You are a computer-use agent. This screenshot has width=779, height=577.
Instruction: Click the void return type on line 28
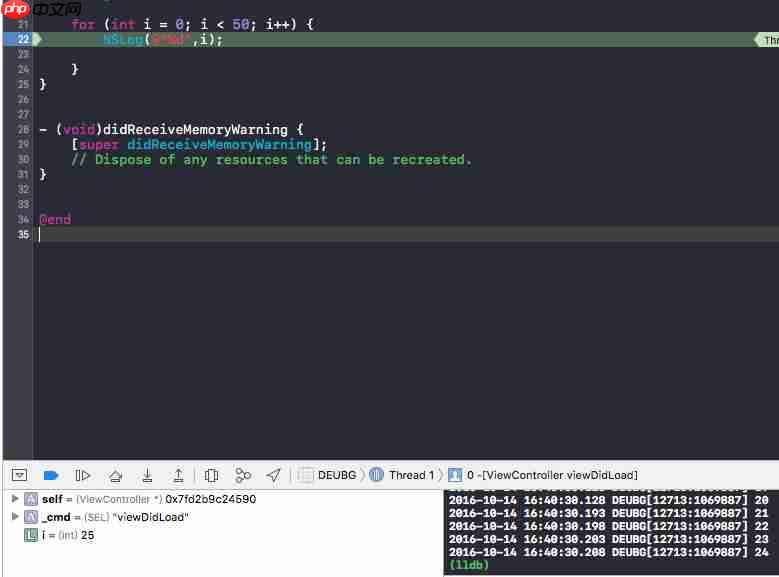pyautogui.click(x=79, y=130)
